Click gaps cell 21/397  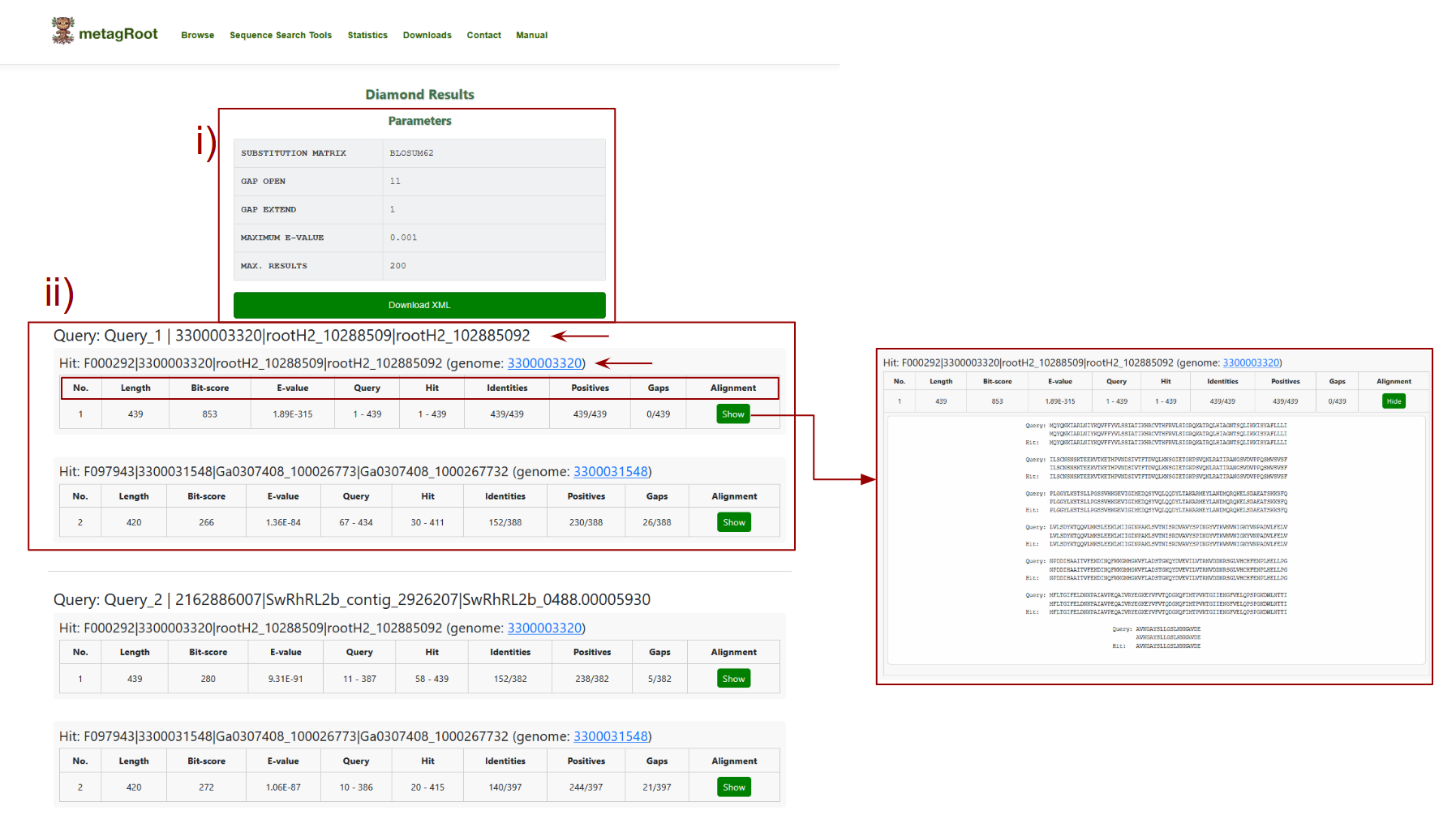657,788
